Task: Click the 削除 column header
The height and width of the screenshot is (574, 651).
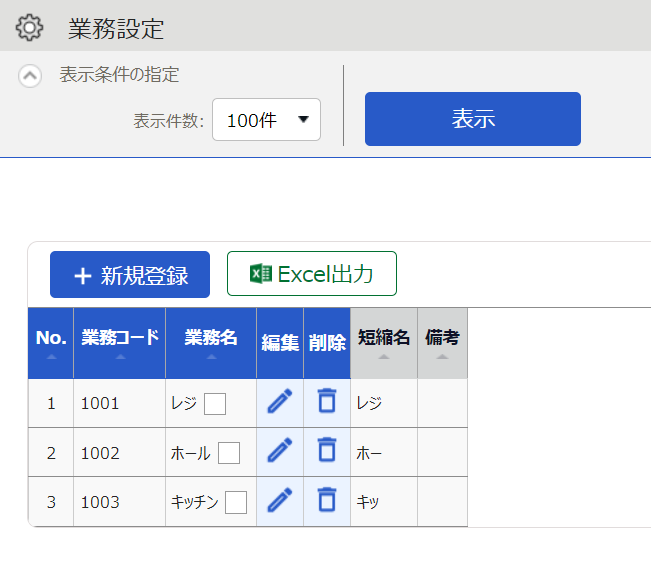Action: click(x=327, y=343)
